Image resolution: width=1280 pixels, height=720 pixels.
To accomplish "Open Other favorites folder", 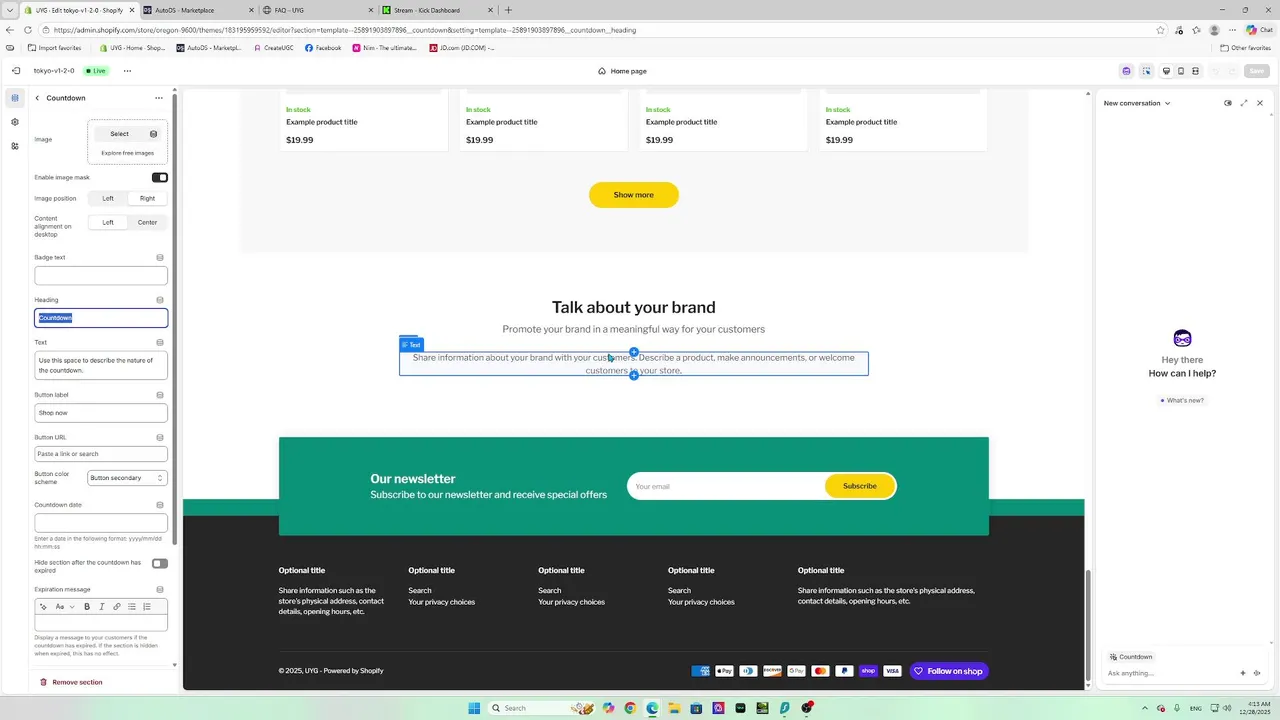I will click(1245, 48).
